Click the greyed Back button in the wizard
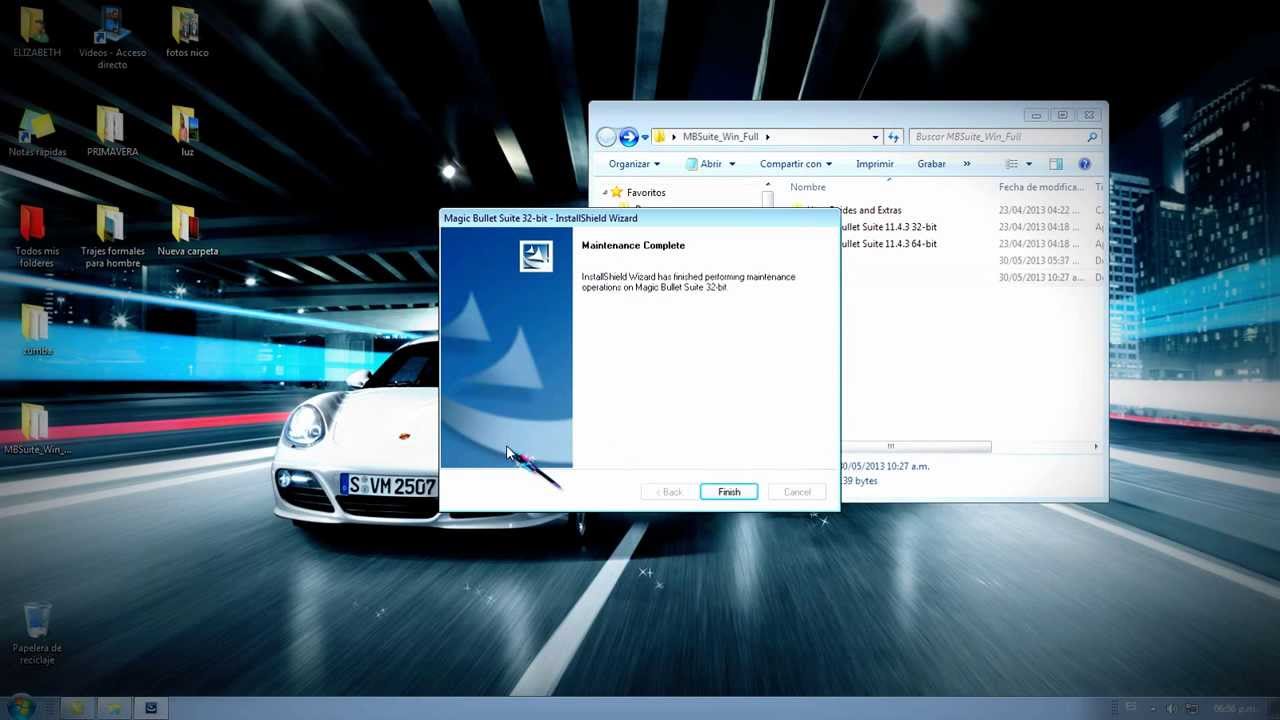The image size is (1280, 720). 669,492
